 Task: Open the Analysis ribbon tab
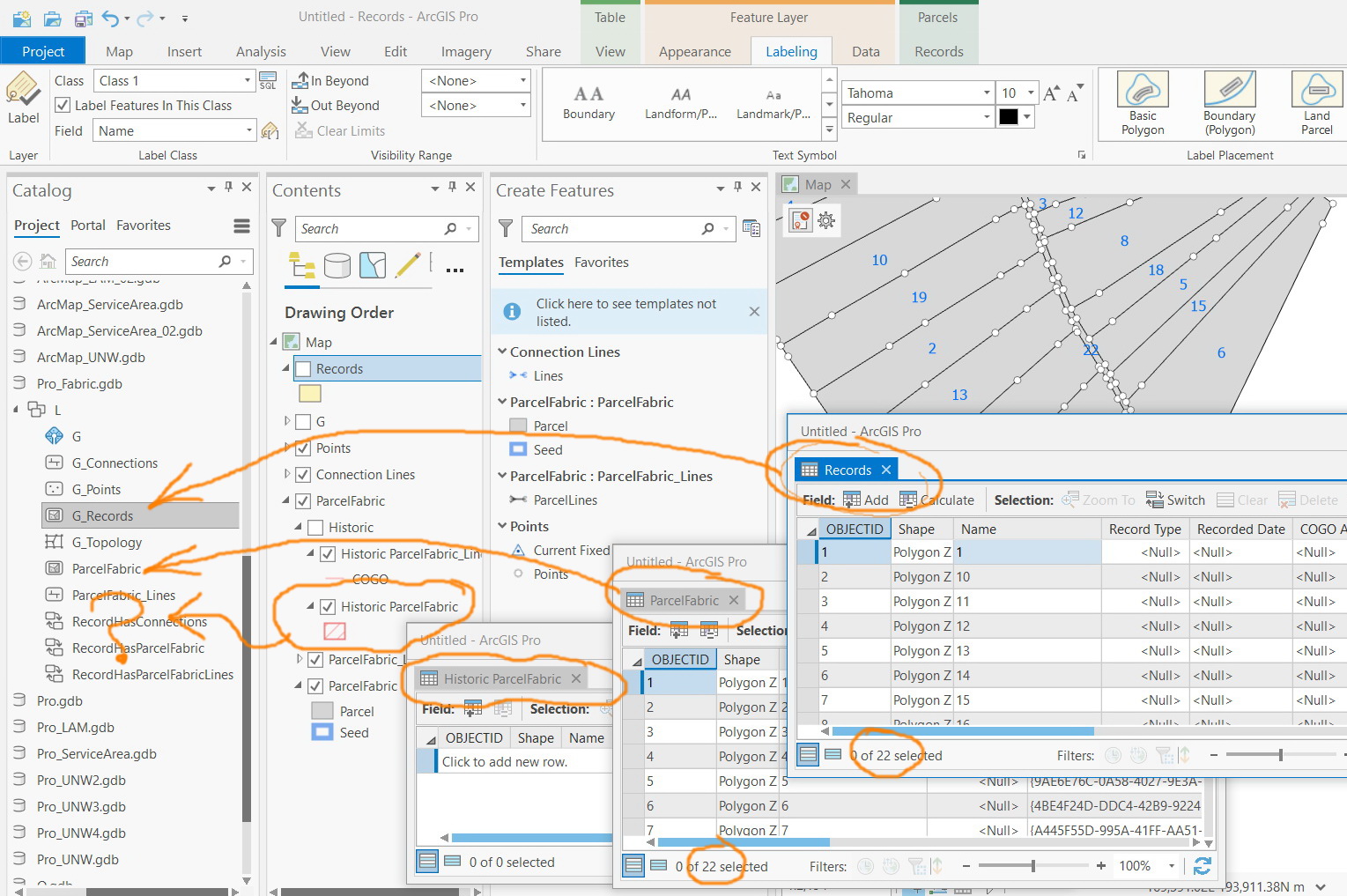coord(261,52)
